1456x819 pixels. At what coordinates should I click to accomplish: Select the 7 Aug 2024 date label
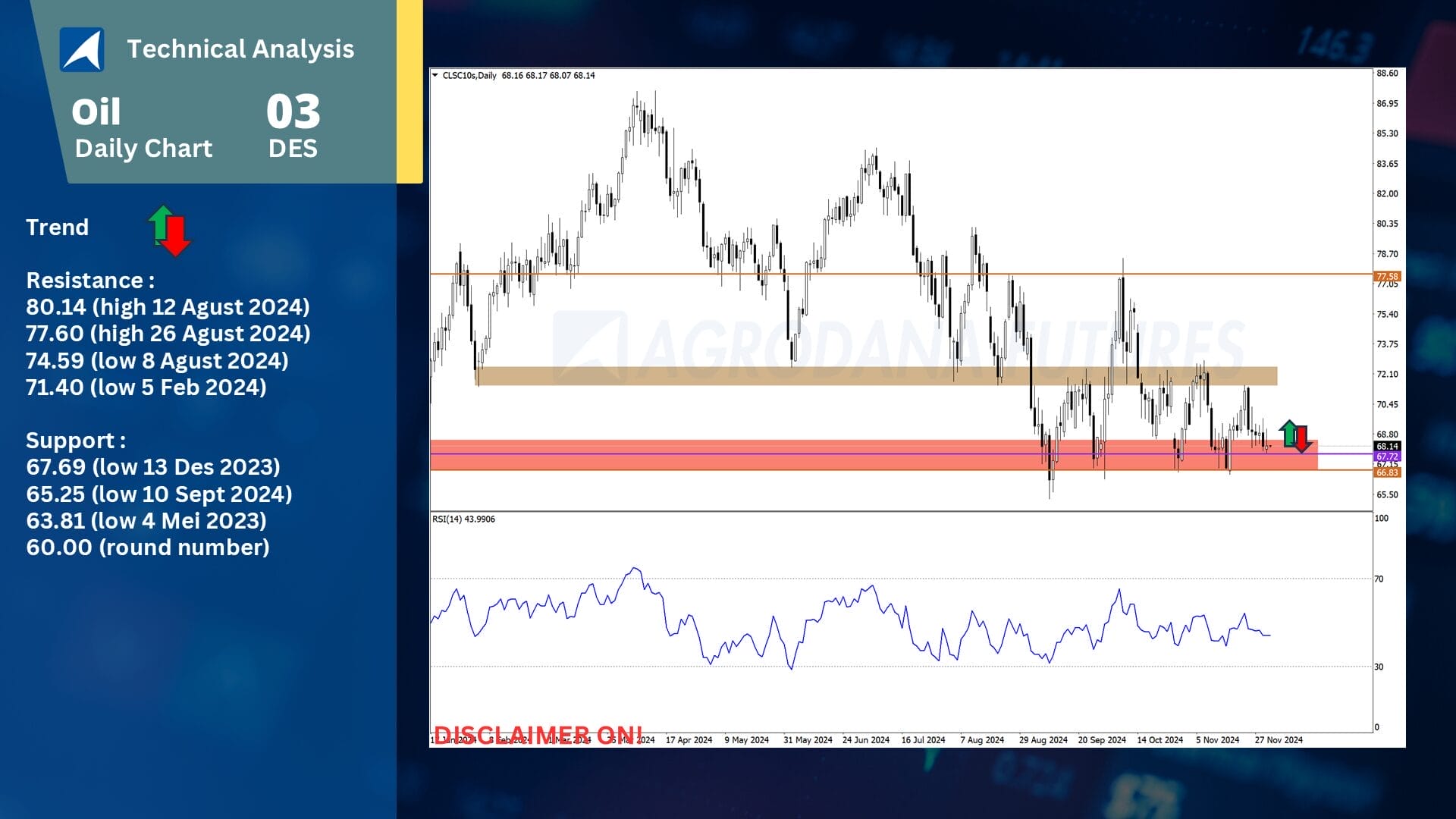point(982,739)
